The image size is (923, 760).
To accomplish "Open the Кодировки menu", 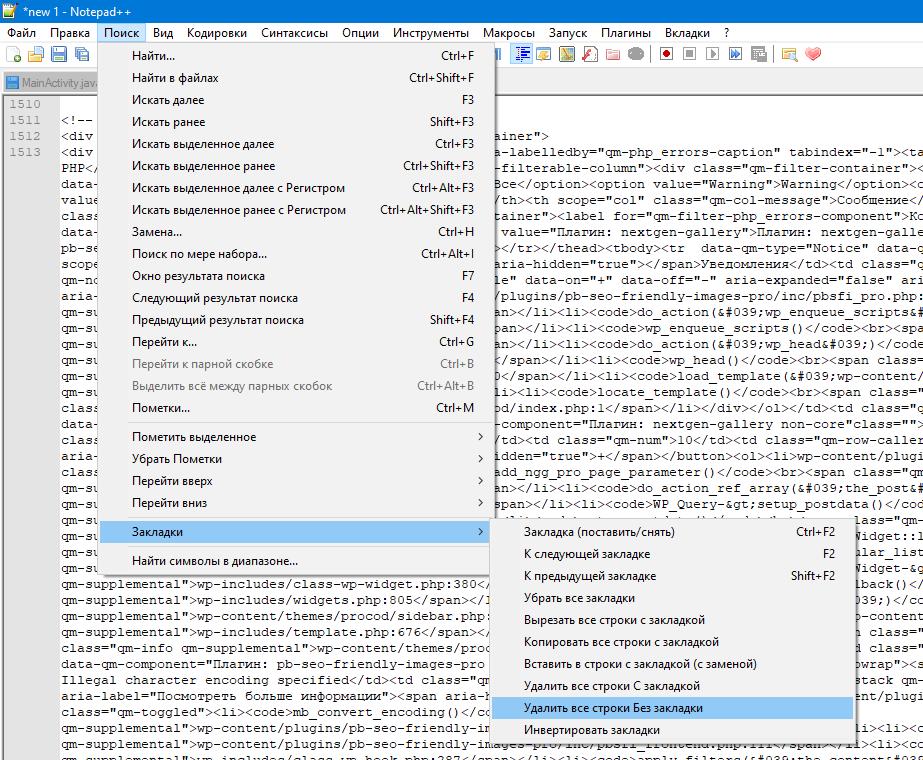I will click(217, 33).
